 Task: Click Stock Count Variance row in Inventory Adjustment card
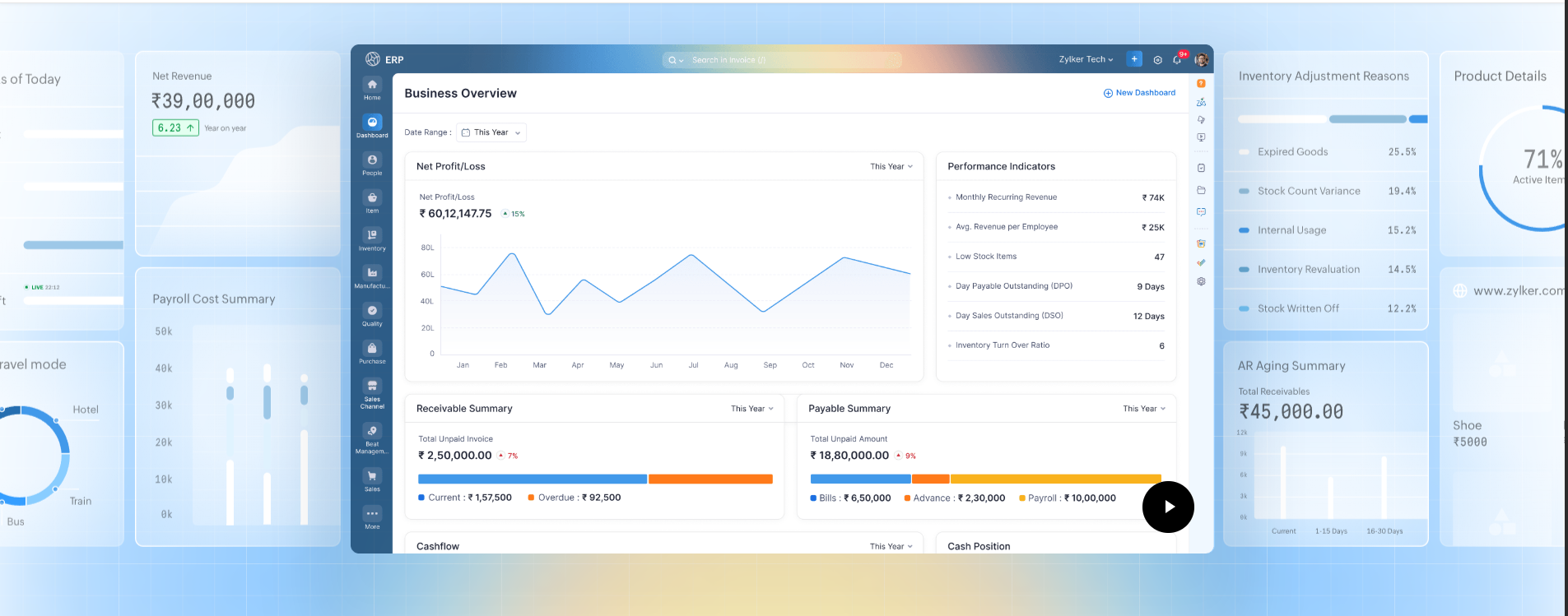(1326, 191)
